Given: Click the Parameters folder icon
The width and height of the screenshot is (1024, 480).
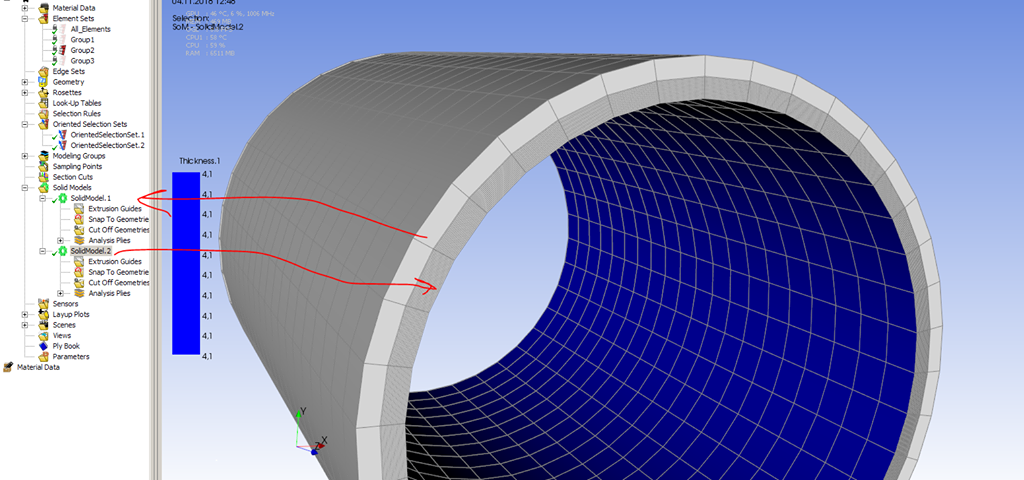Looking at the screenshot, I should [43, 357].
